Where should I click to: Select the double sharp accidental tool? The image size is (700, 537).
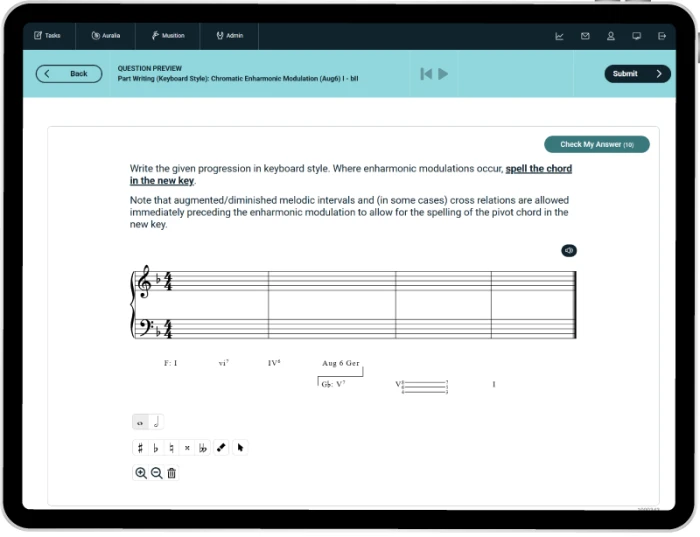click(x=187, y=448)
